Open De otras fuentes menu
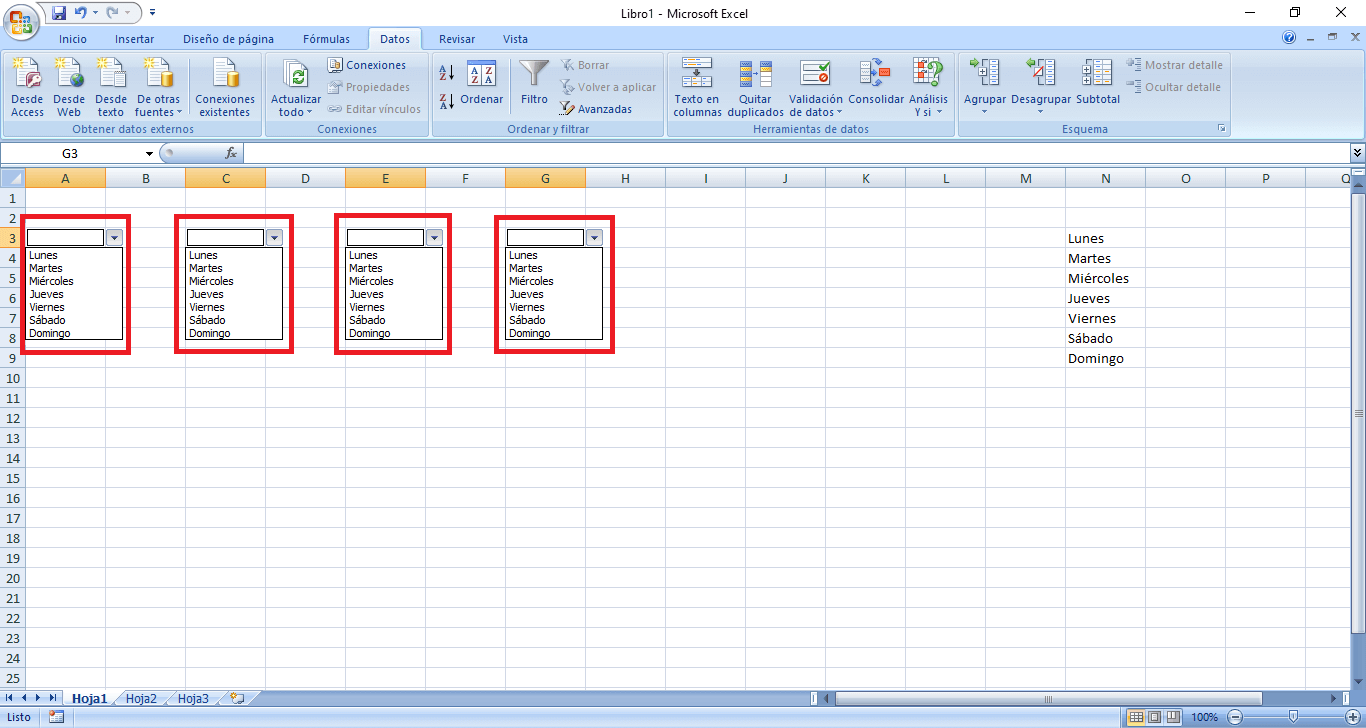1366x728 pixels. tap(158, 88)
